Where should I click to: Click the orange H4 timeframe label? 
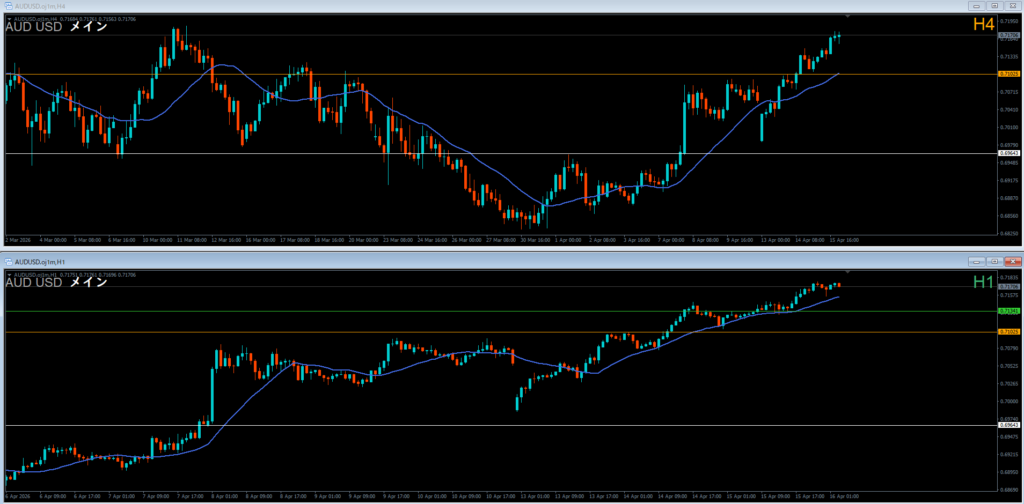click(983, 27)
